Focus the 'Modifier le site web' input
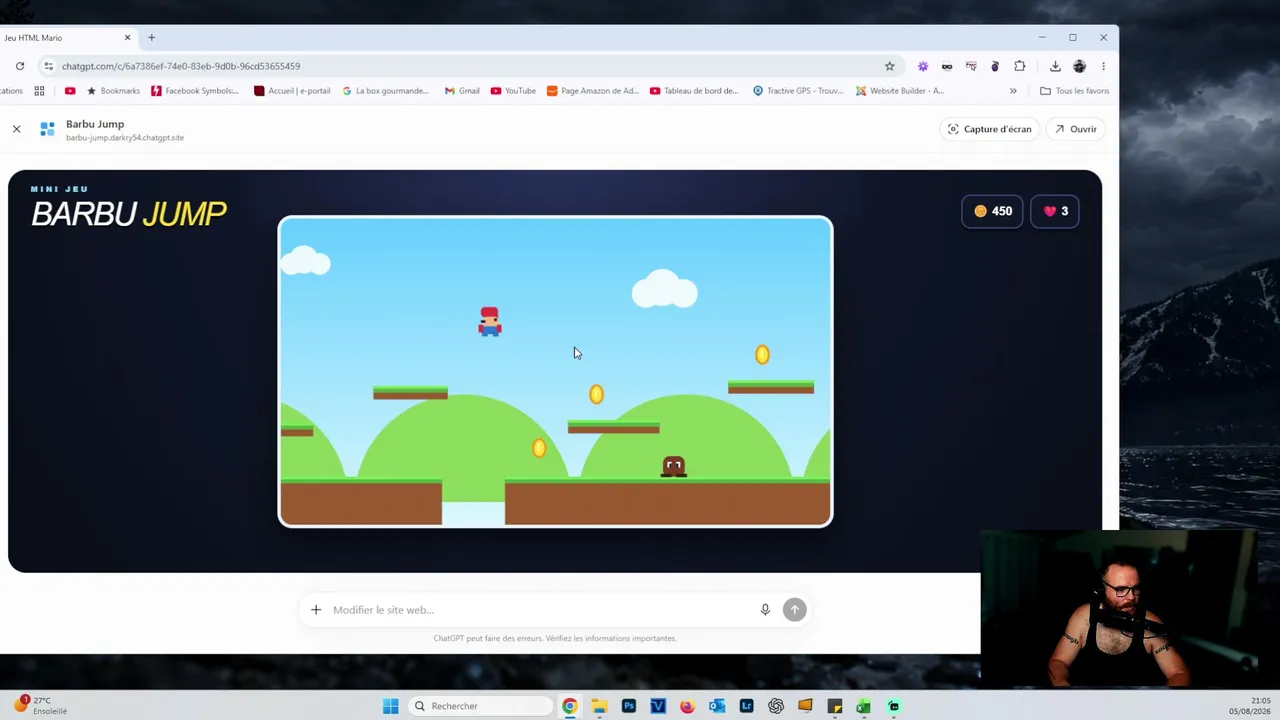This screenshot has width=1280, height=720. [540, 610]
